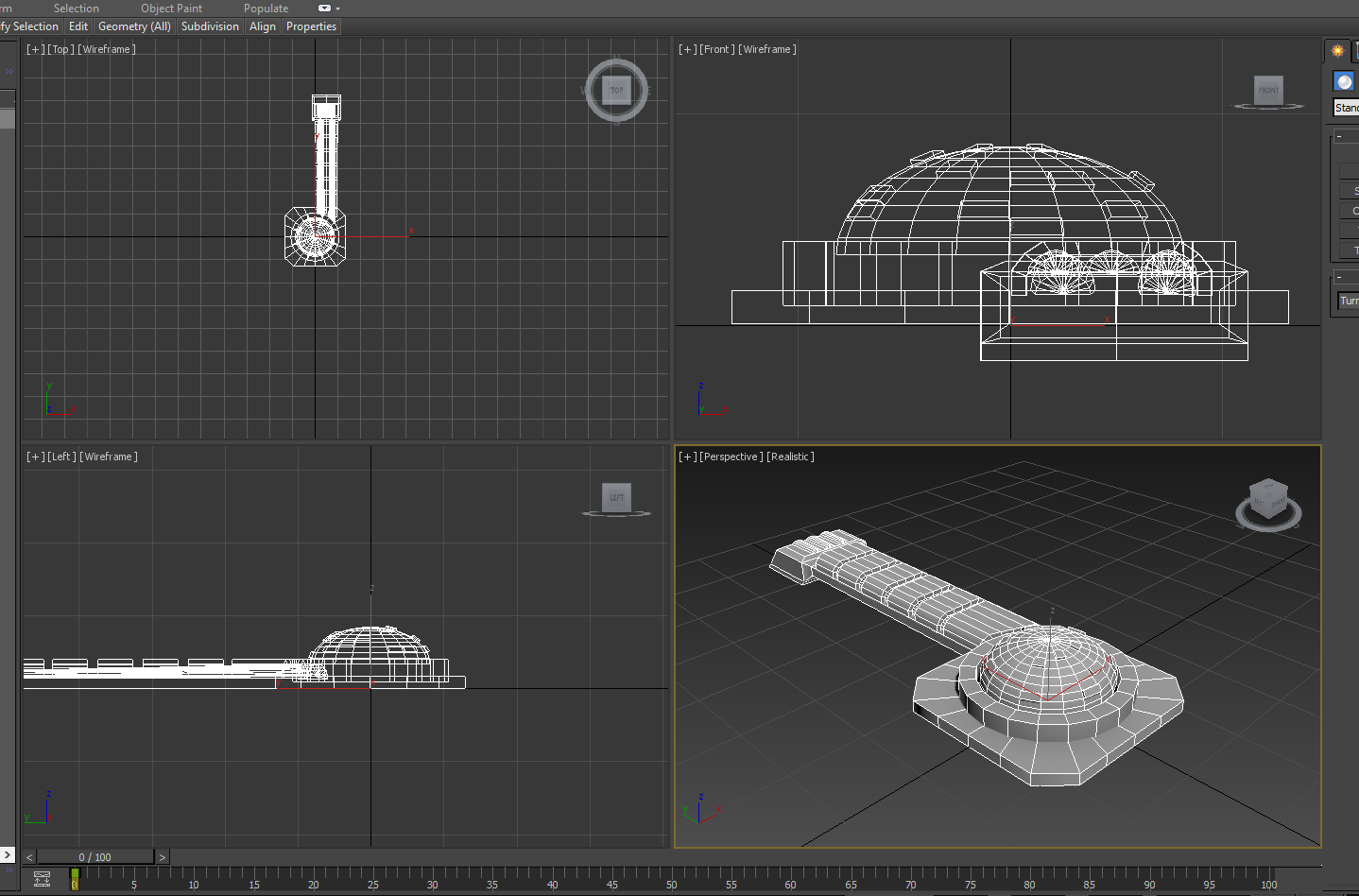Image resolution: width=1359 pixels, height=896 pixels.
Task: Open the Subdivision ribbon panel
Action: (210, 26)
